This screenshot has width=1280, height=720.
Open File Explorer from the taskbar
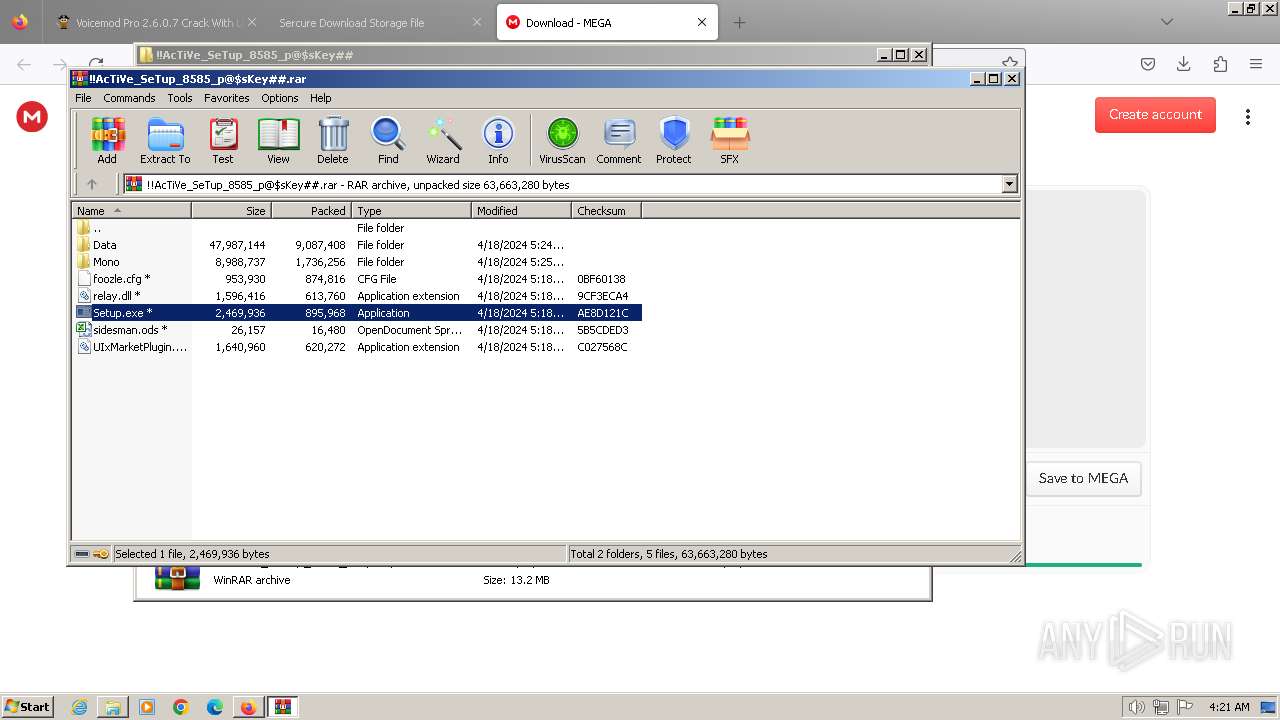[113, 707]
